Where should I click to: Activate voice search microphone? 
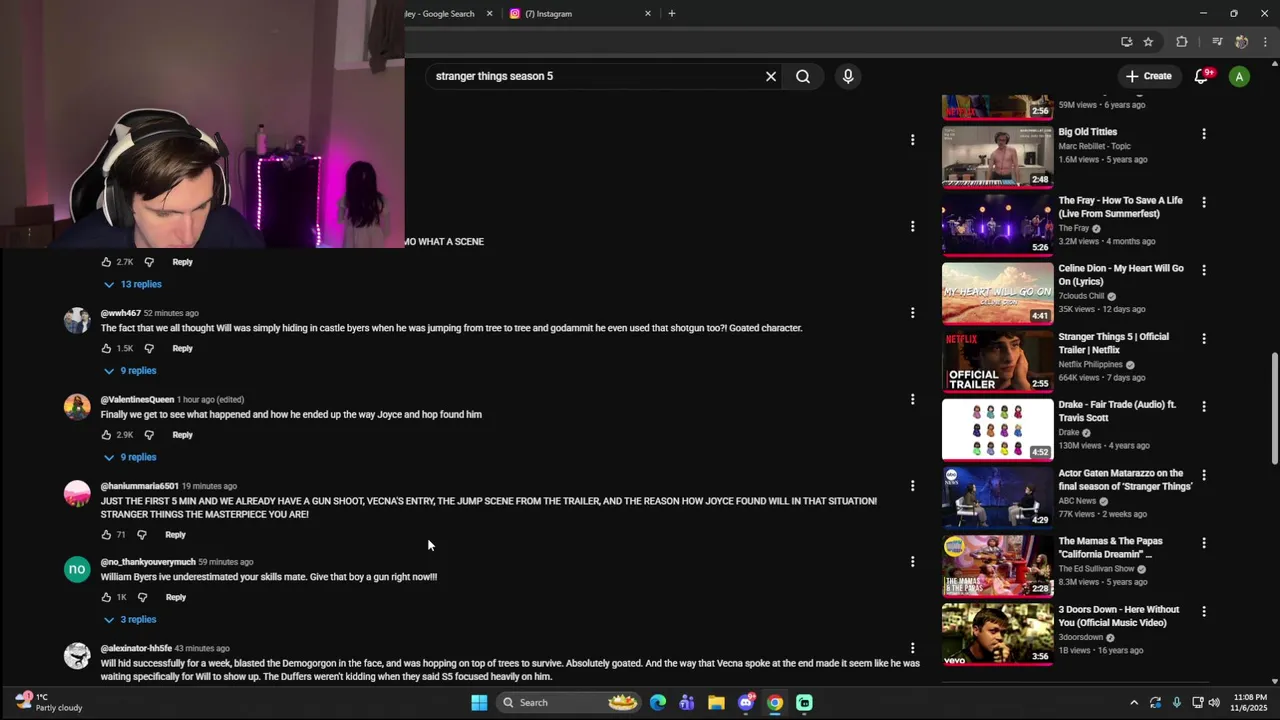tap(848, 76)
